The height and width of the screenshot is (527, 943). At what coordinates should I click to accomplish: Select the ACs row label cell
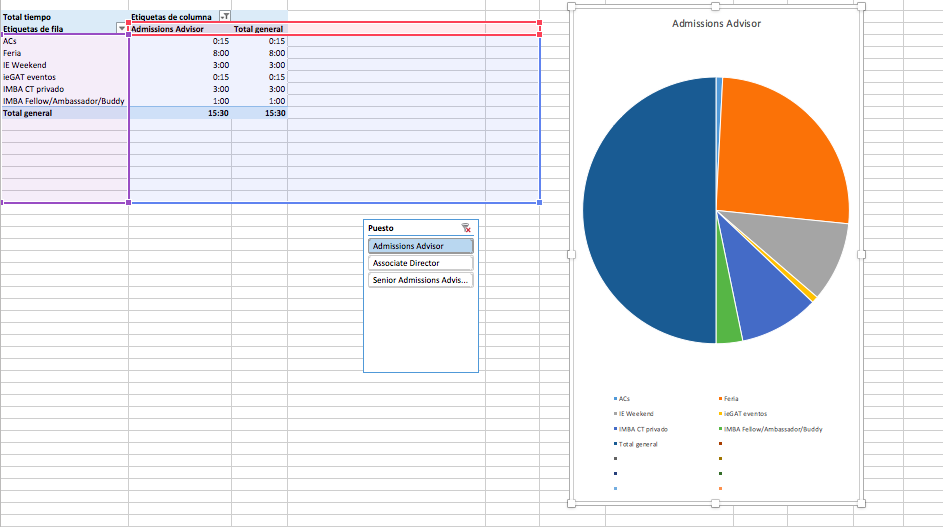[x=64, y=41]
